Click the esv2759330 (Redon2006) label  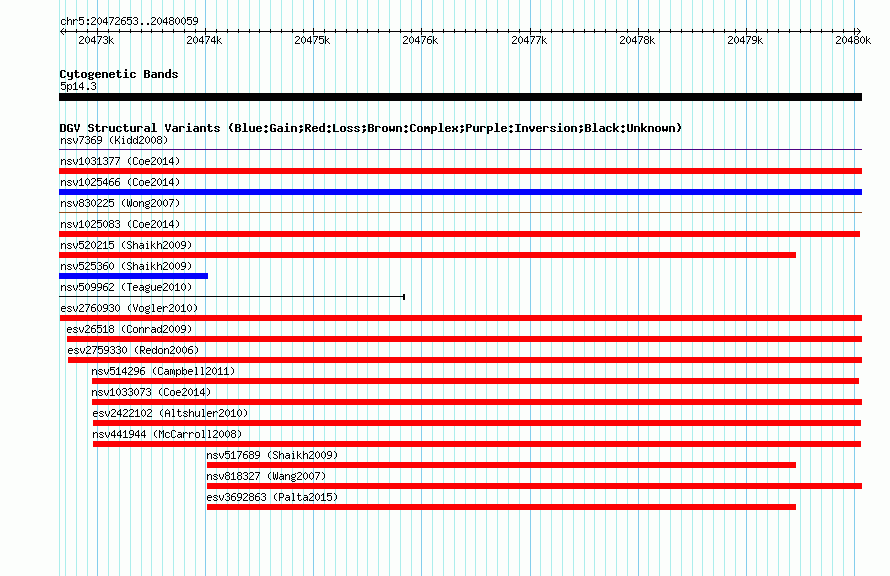pyautogui.click(x=133, y=350)
